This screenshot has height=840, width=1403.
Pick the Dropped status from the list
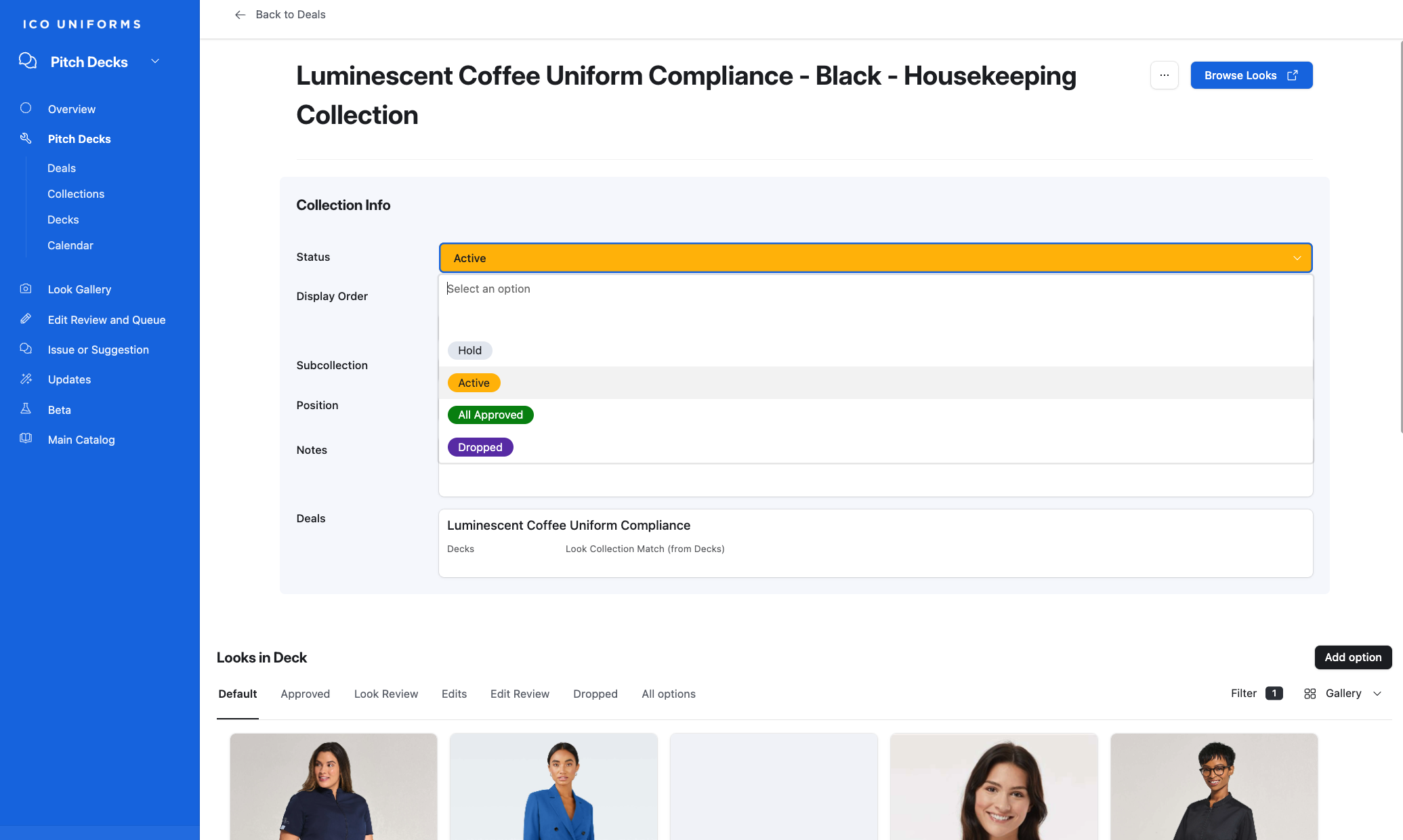pos(480,447)
